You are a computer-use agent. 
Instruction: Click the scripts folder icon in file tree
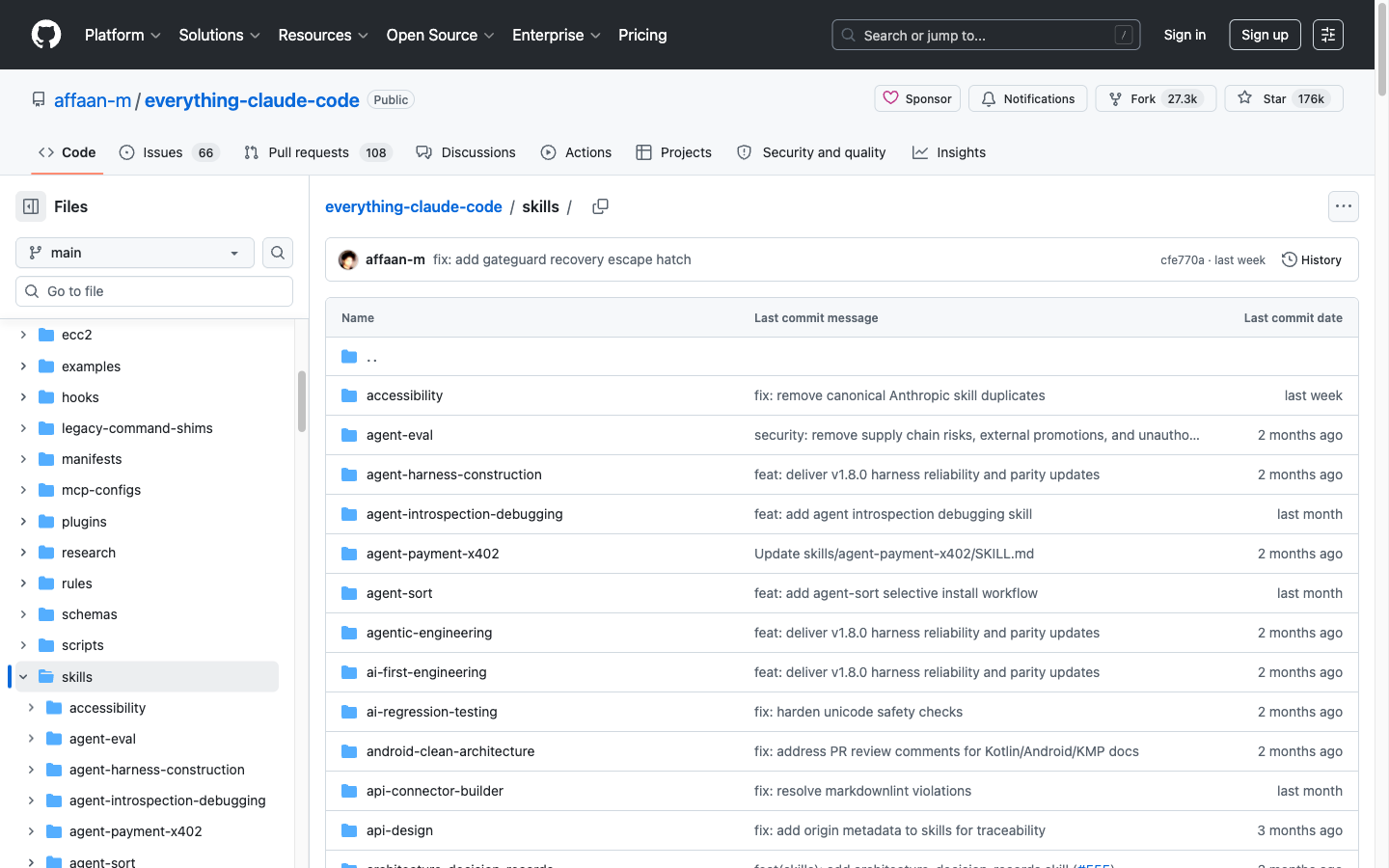point(46,645)
